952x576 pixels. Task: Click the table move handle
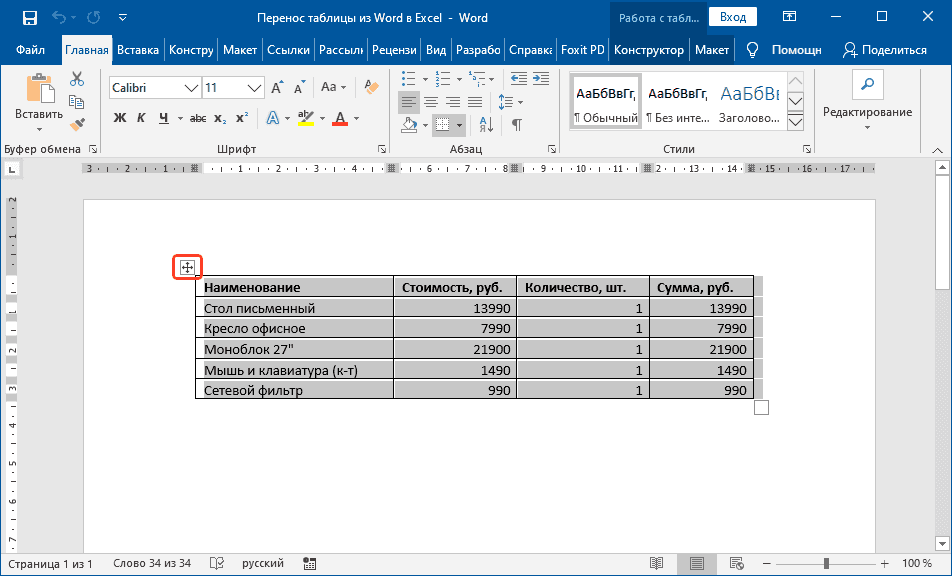pyautogui.click(x=187, y=267)
